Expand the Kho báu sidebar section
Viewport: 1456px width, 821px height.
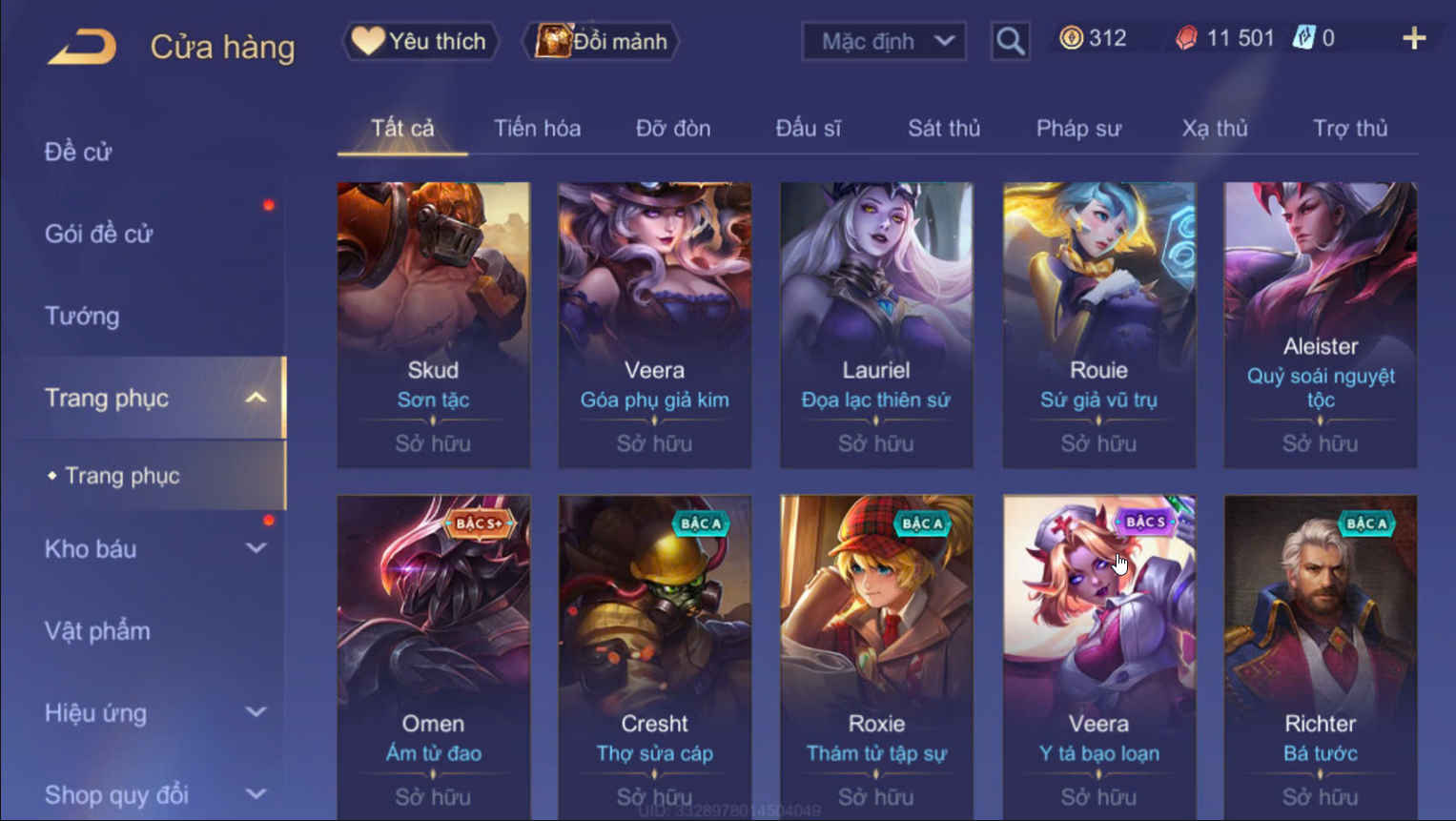[256, 548]
